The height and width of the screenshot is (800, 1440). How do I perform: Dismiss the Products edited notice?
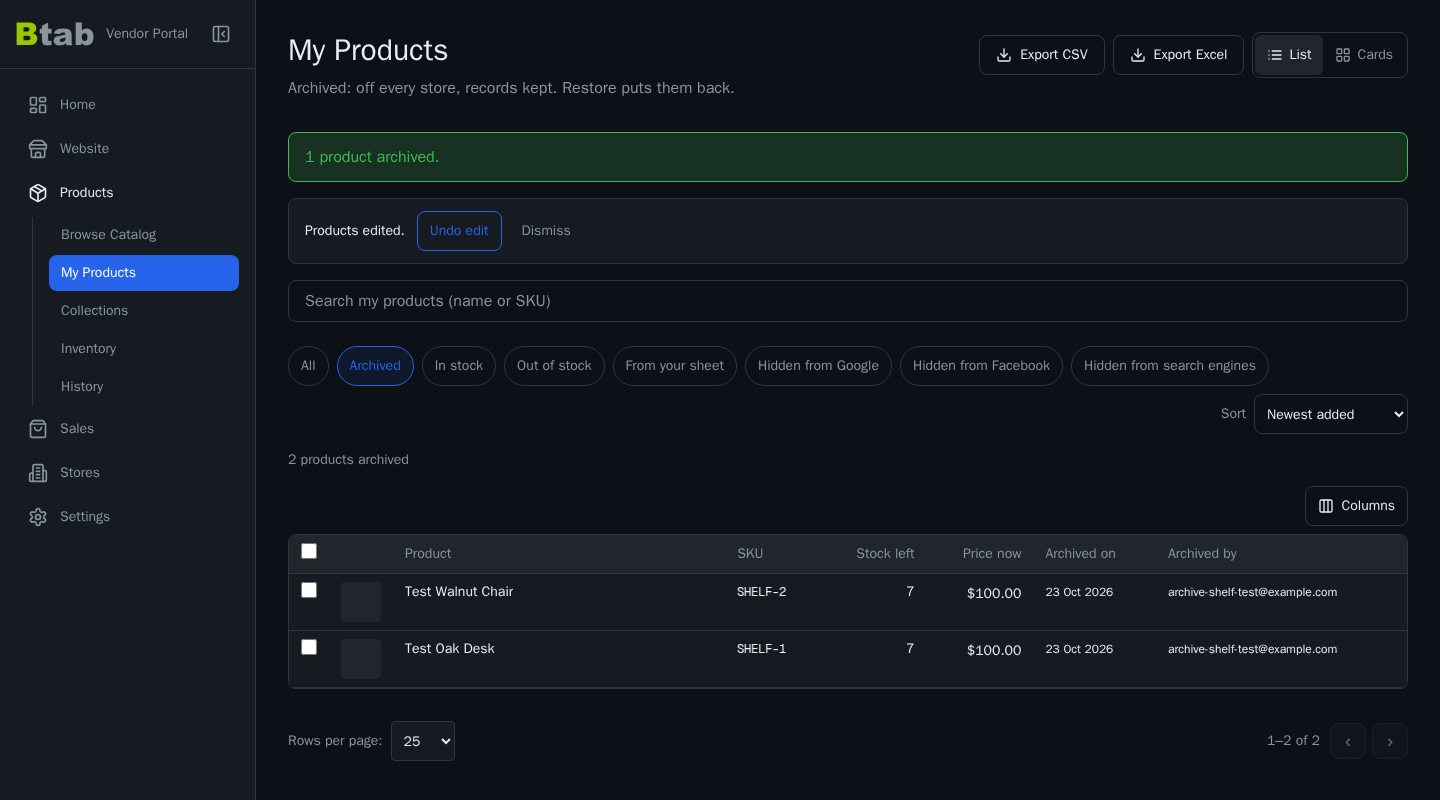tap(546, 231)
